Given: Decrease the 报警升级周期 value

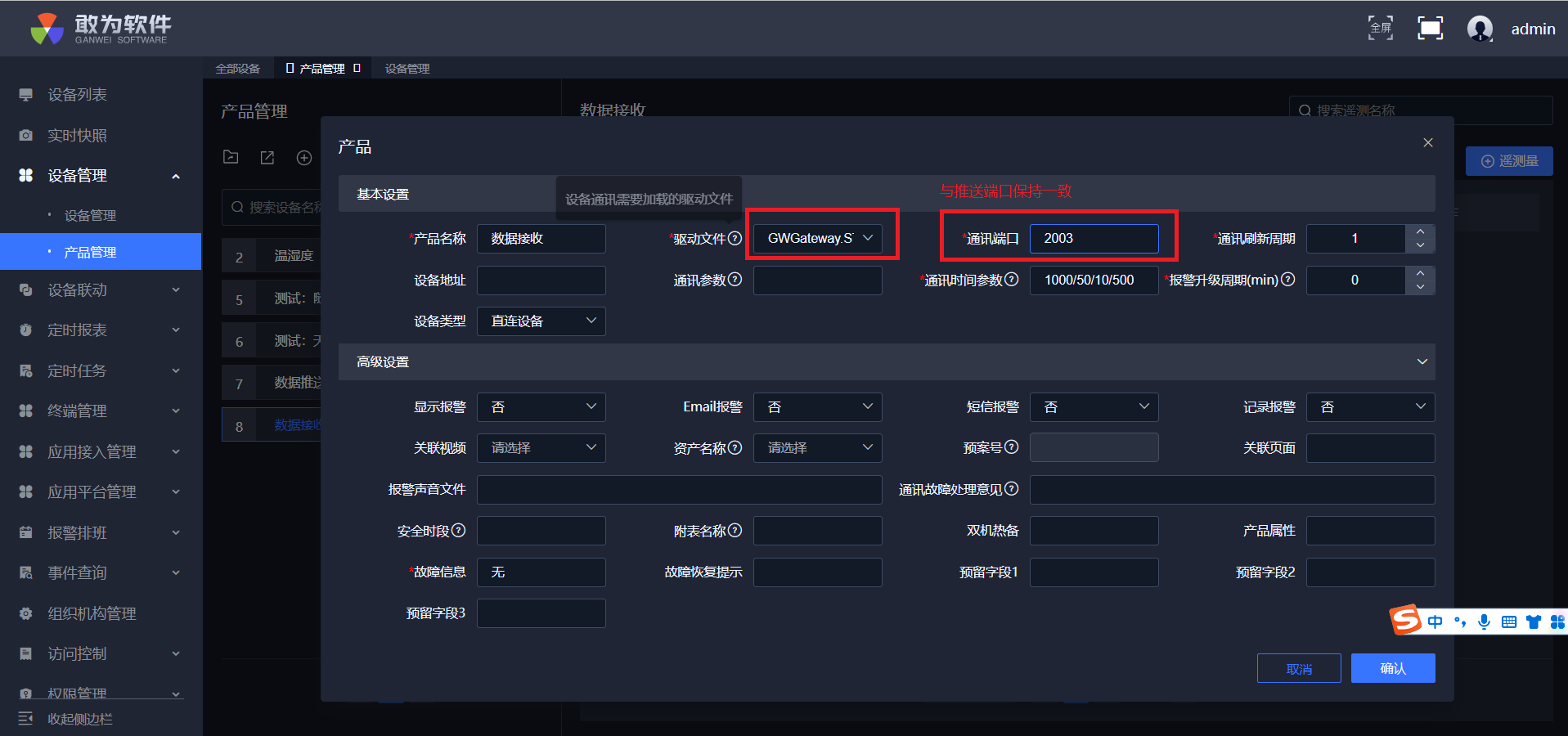Looking at the screenshot, I should click(x=1420, y=287).
